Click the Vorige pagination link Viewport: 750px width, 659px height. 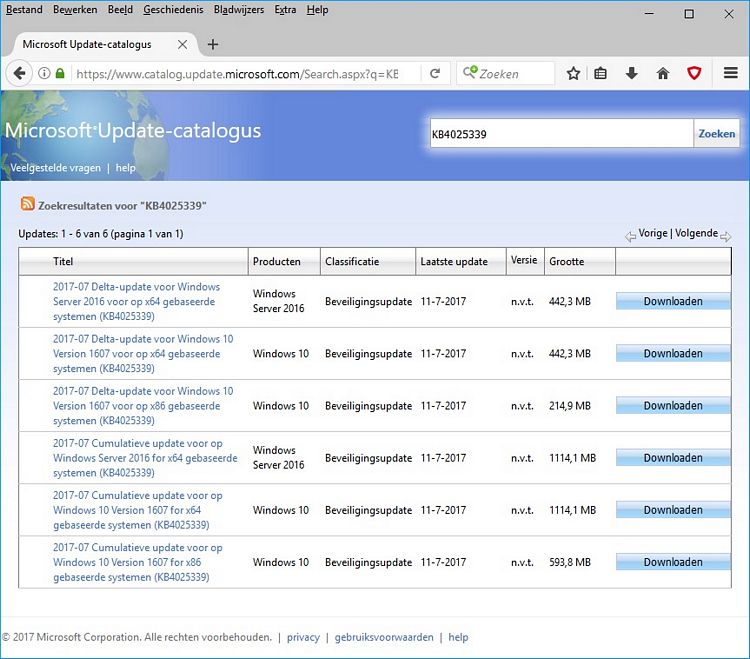652,233
